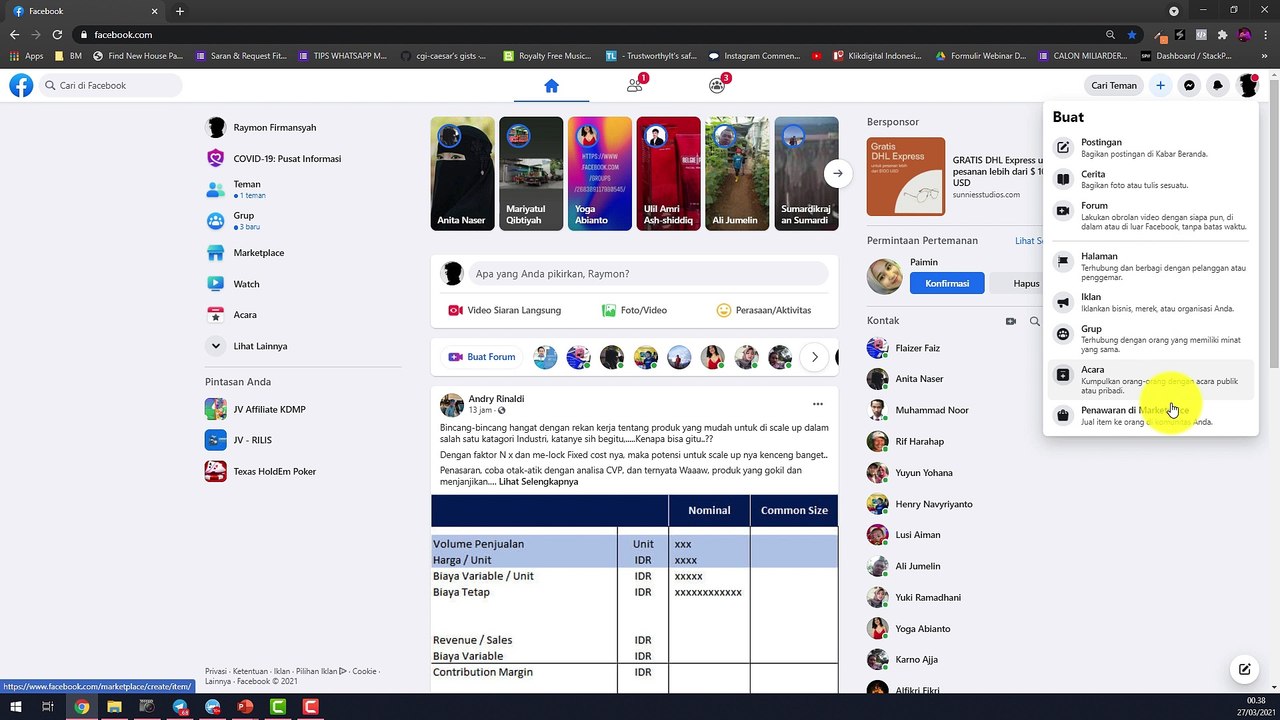This screenshot has width=1280, height=720.
Task: Open the new message compose icon
Action: pyautogui.click(x=1244, y=669)
